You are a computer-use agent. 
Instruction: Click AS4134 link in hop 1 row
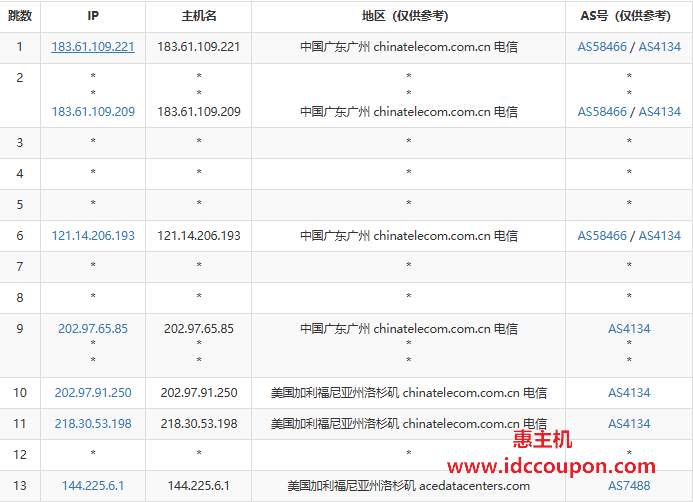click(659, 47)
